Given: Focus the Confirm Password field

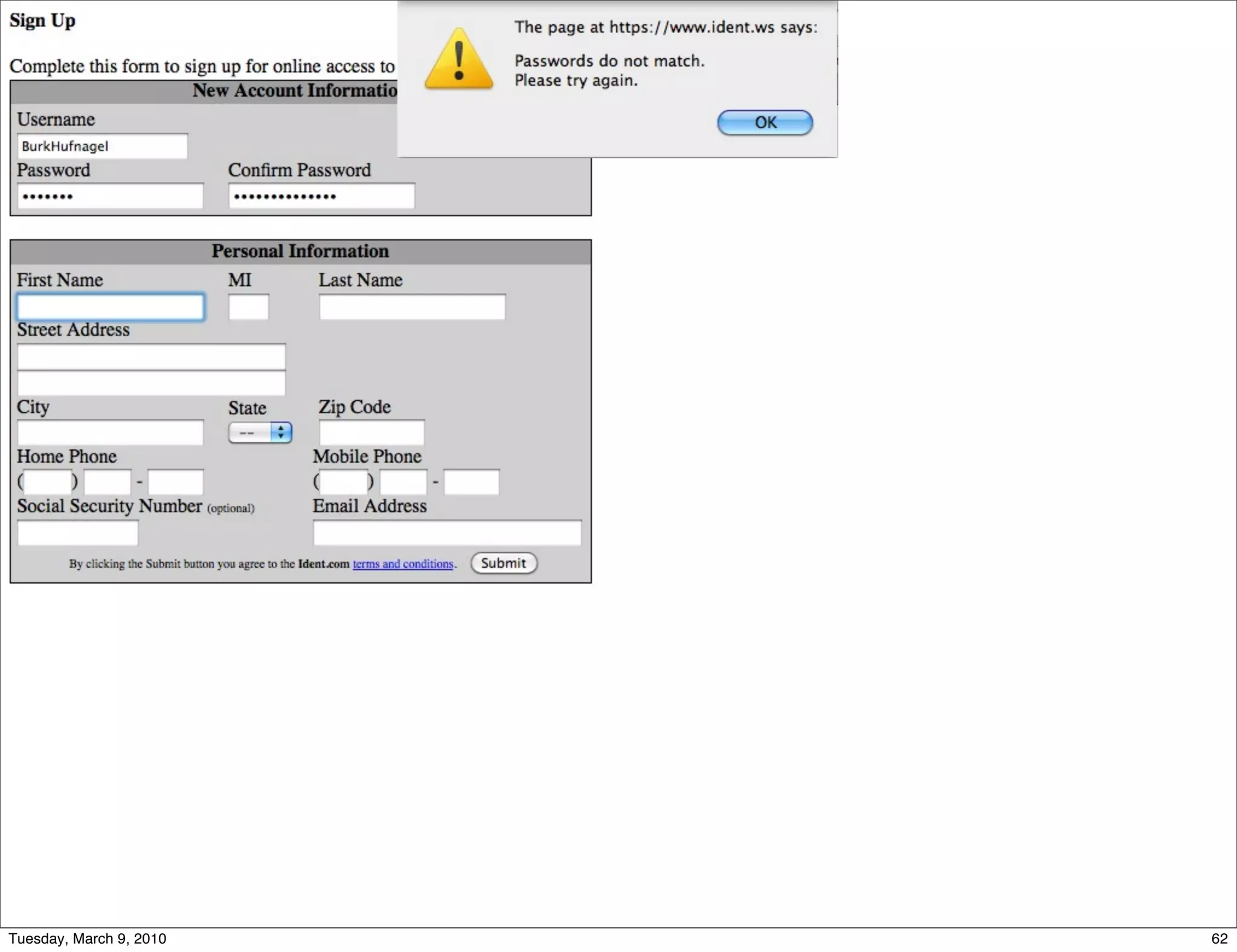Looking at the screenshot, I should pos(321,196).
